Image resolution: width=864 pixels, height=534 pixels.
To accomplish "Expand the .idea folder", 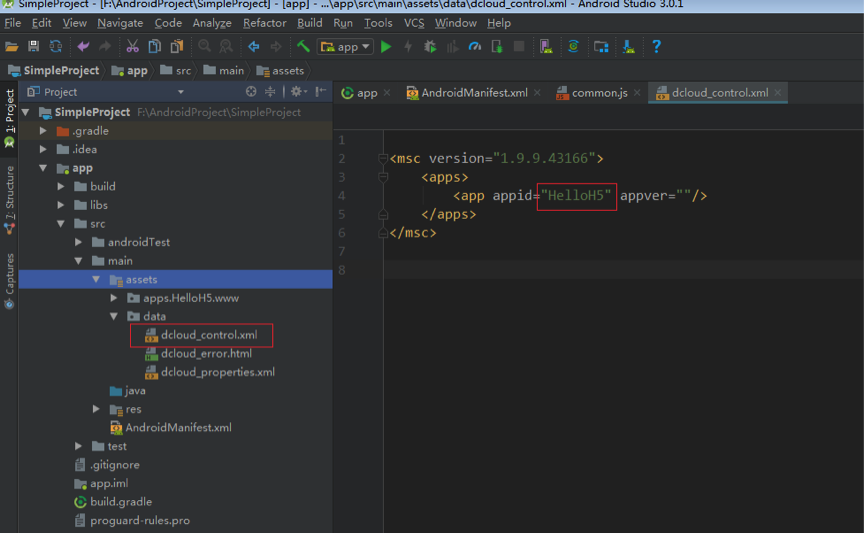I will [43, 149].
